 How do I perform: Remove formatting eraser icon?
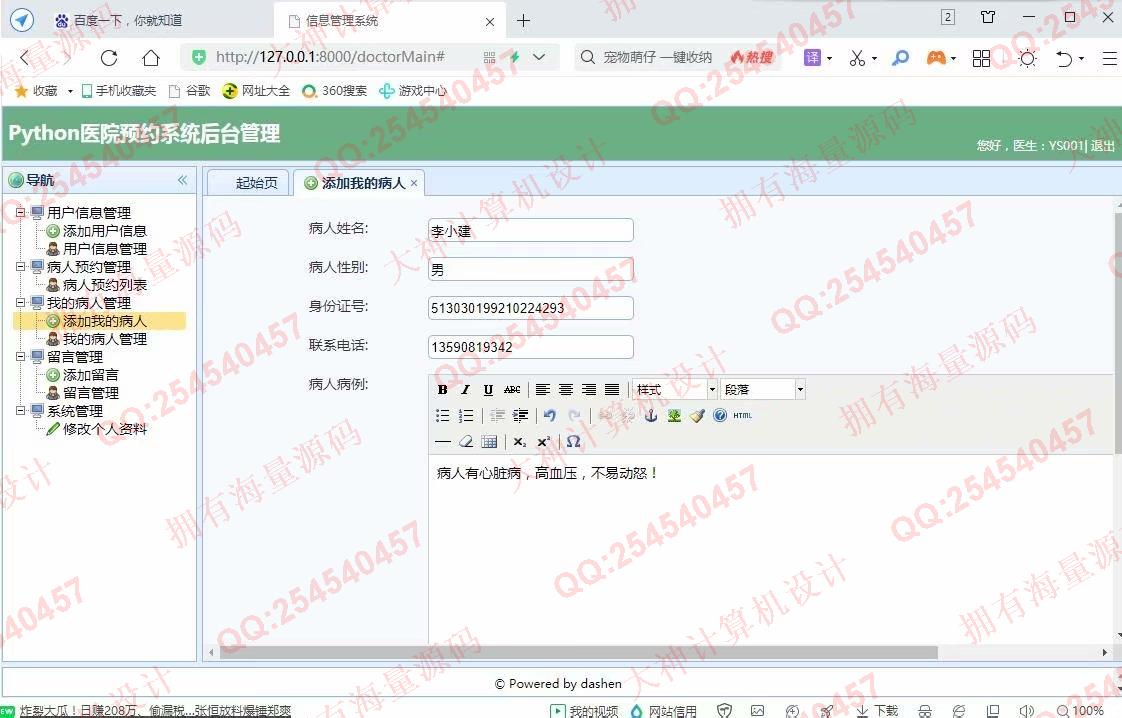coord(466,442)
